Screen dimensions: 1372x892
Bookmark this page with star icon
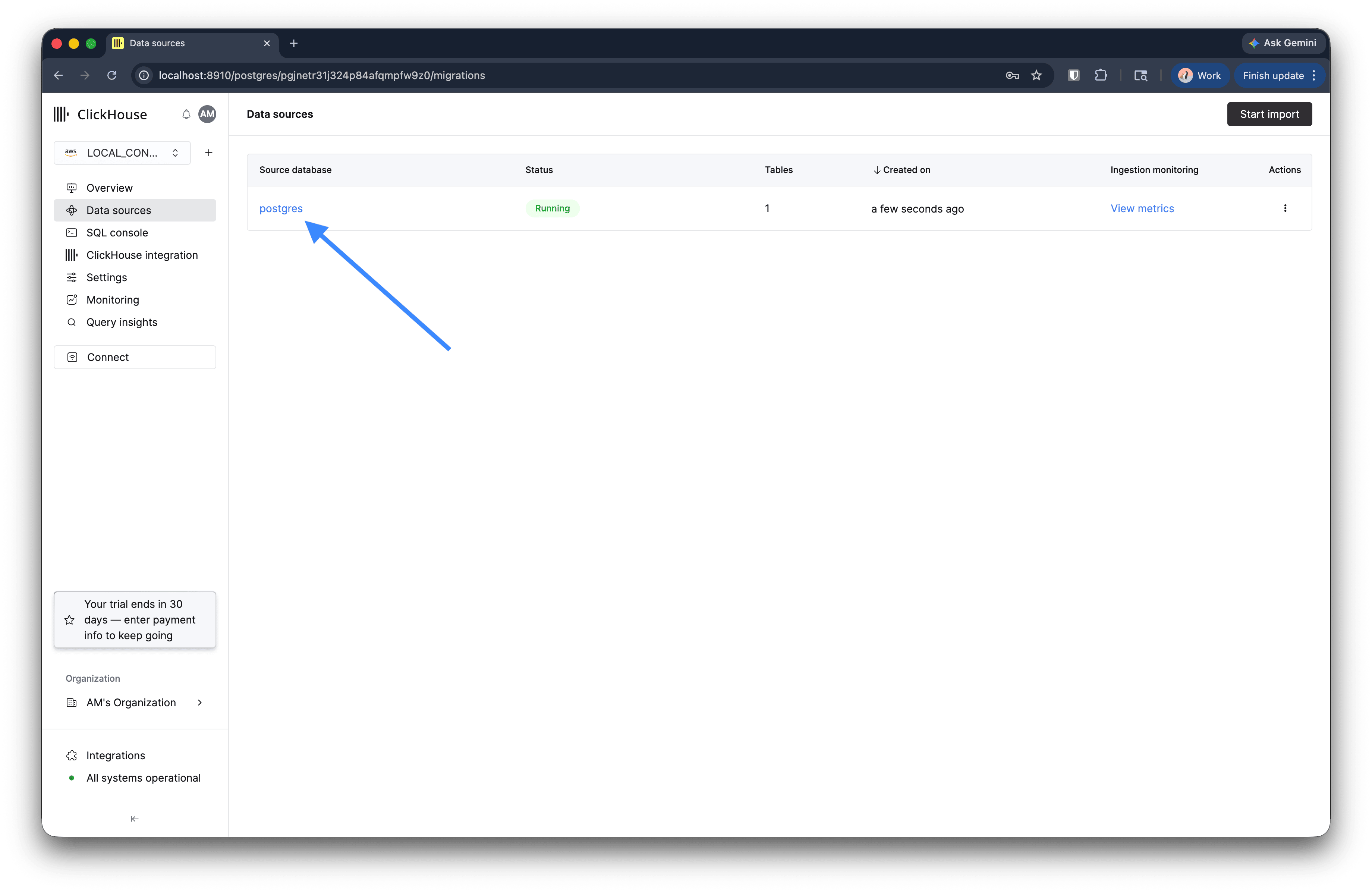pyautogui.click(x=1036, y=76)
